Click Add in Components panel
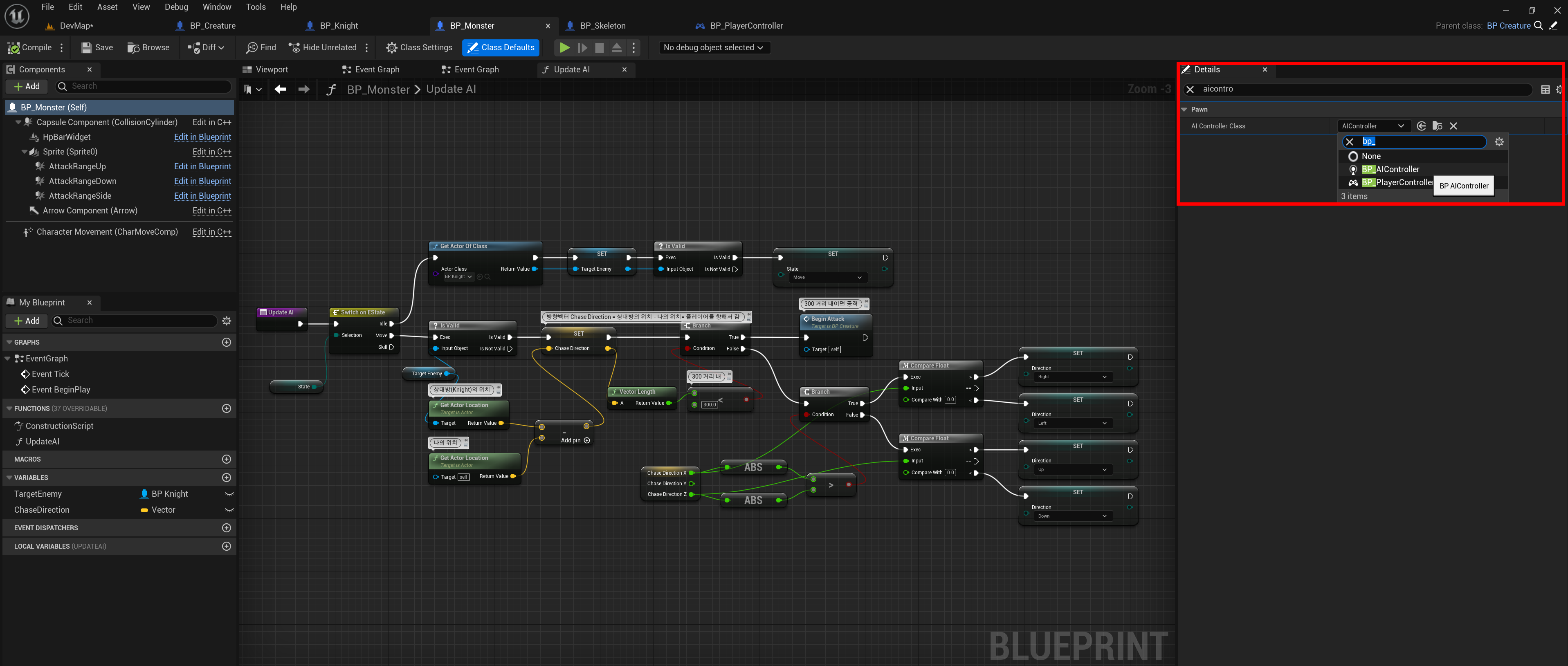The width and height of the screenshot is (1568, 666). pyautogui.click(x=27, y=86)
